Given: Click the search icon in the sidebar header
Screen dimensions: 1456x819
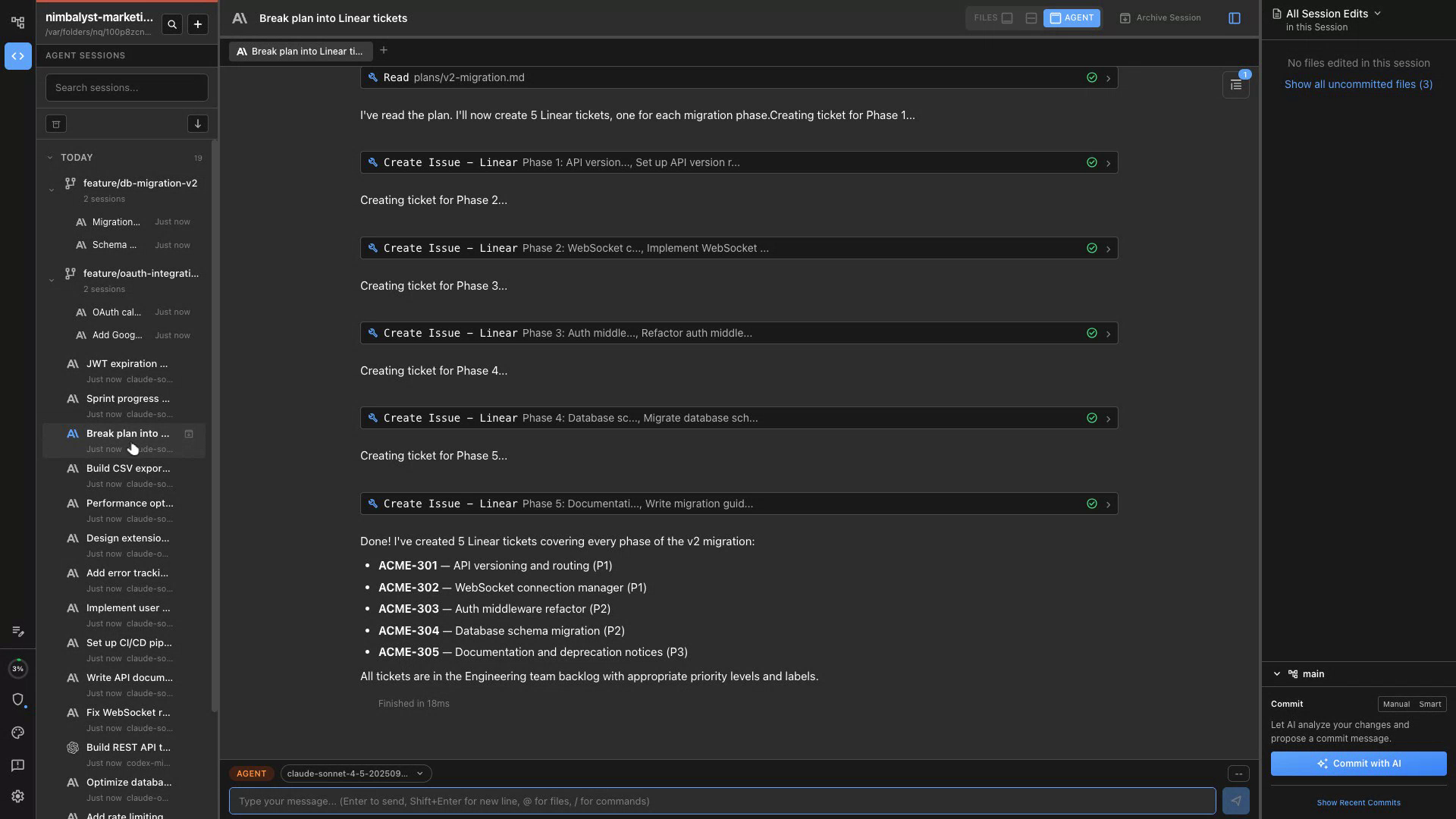Looking at the screenshot, I should tap(172, 25).
